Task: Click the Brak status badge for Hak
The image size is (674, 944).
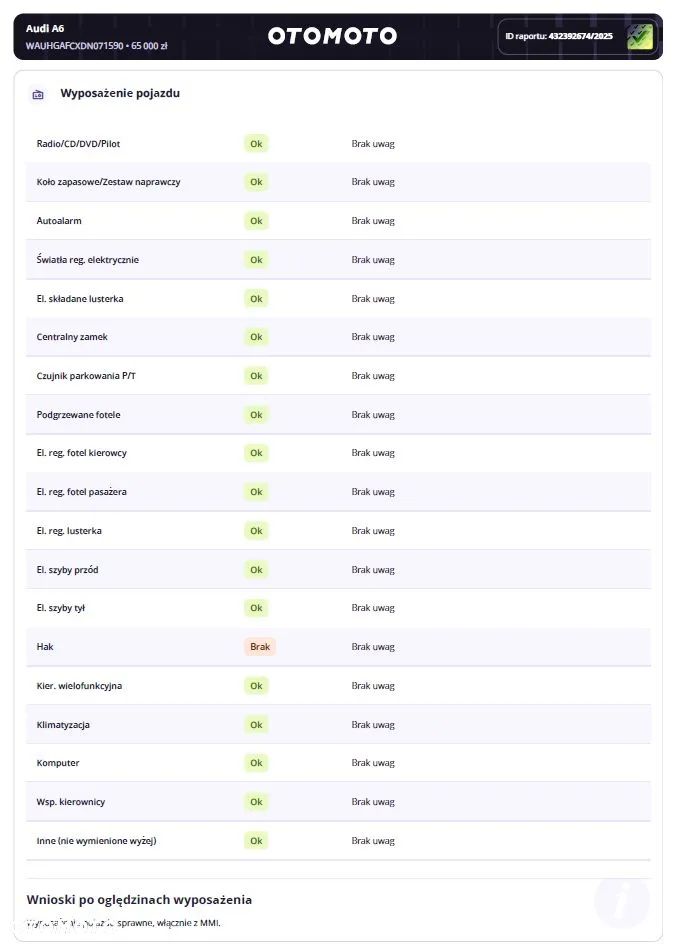Action: [260, 647]
